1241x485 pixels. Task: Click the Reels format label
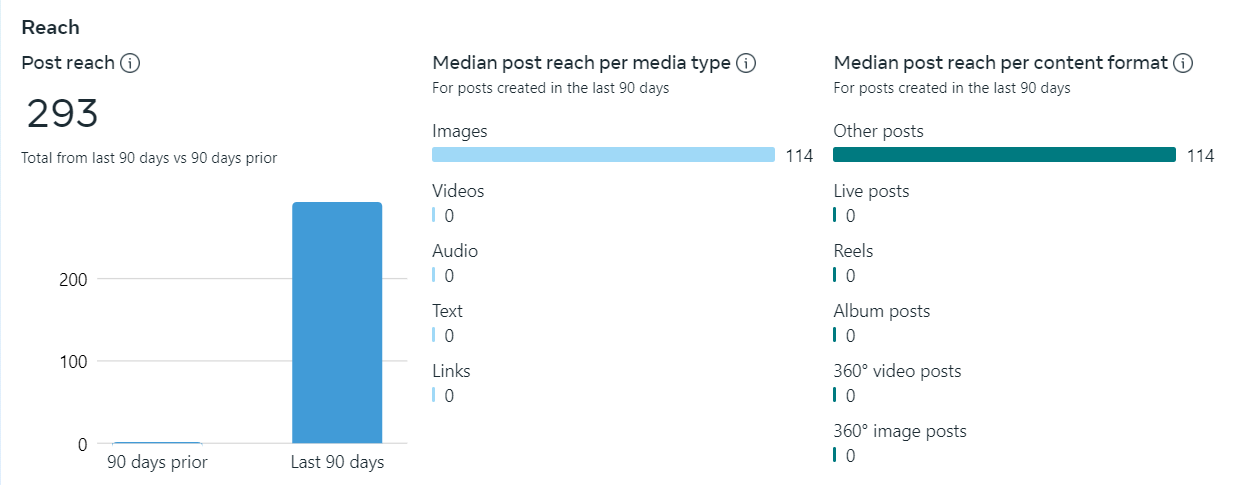tap(853, 251)
